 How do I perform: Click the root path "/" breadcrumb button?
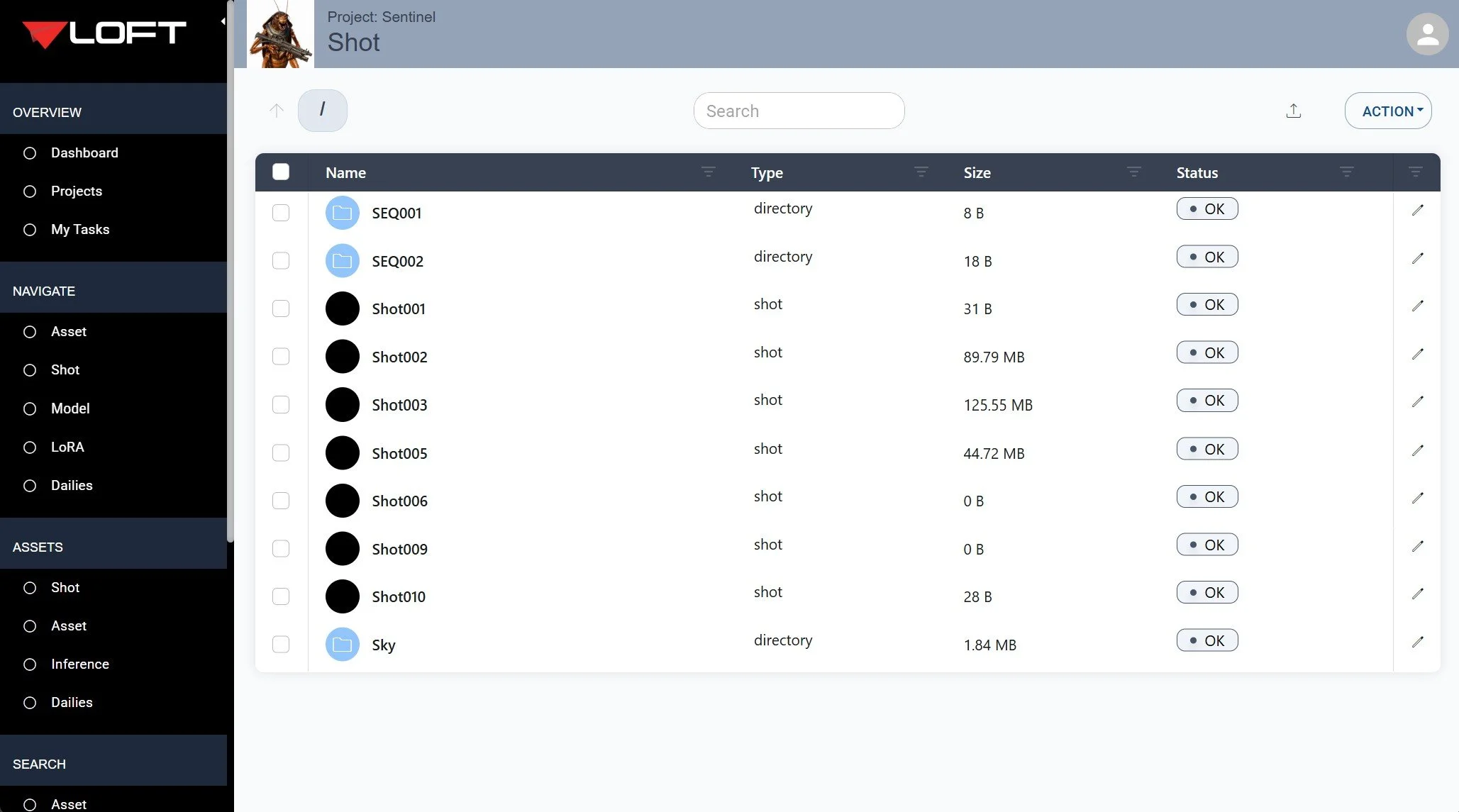click(x=322, y=111)
